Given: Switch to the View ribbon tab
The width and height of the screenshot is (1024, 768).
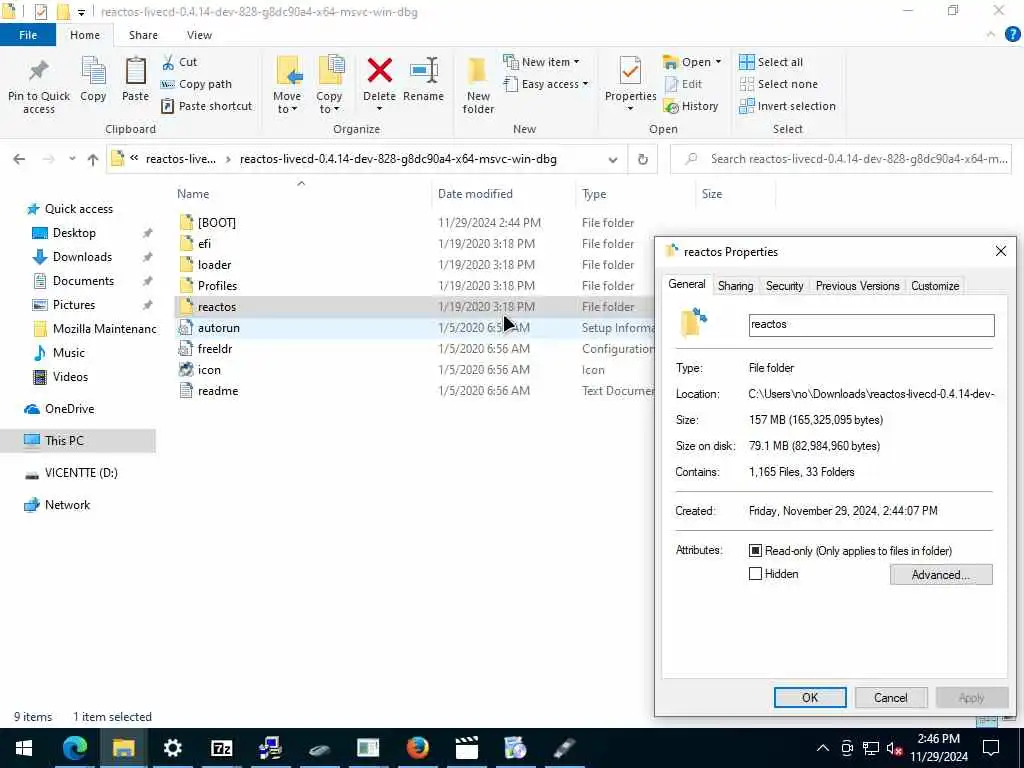Looking at the screenshot, I should [x=199, y=35].
